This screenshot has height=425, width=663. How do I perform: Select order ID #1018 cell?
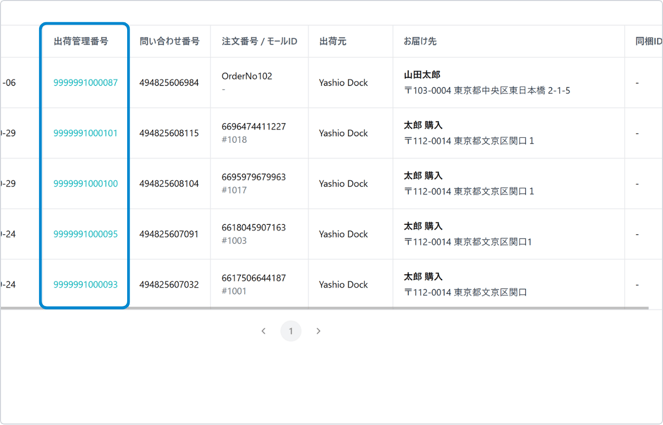(x=234, y=141)
